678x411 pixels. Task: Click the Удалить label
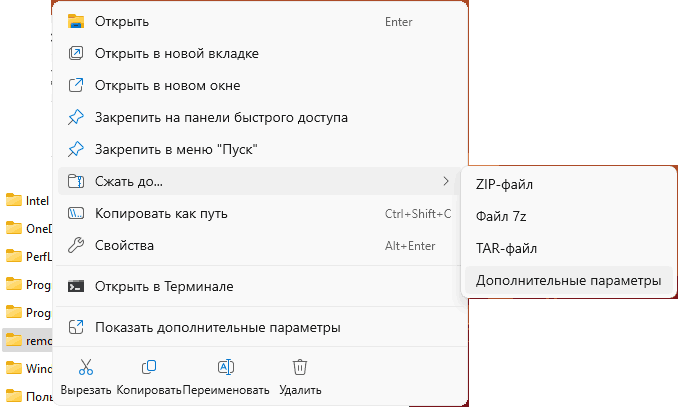(x=300, y=390)
